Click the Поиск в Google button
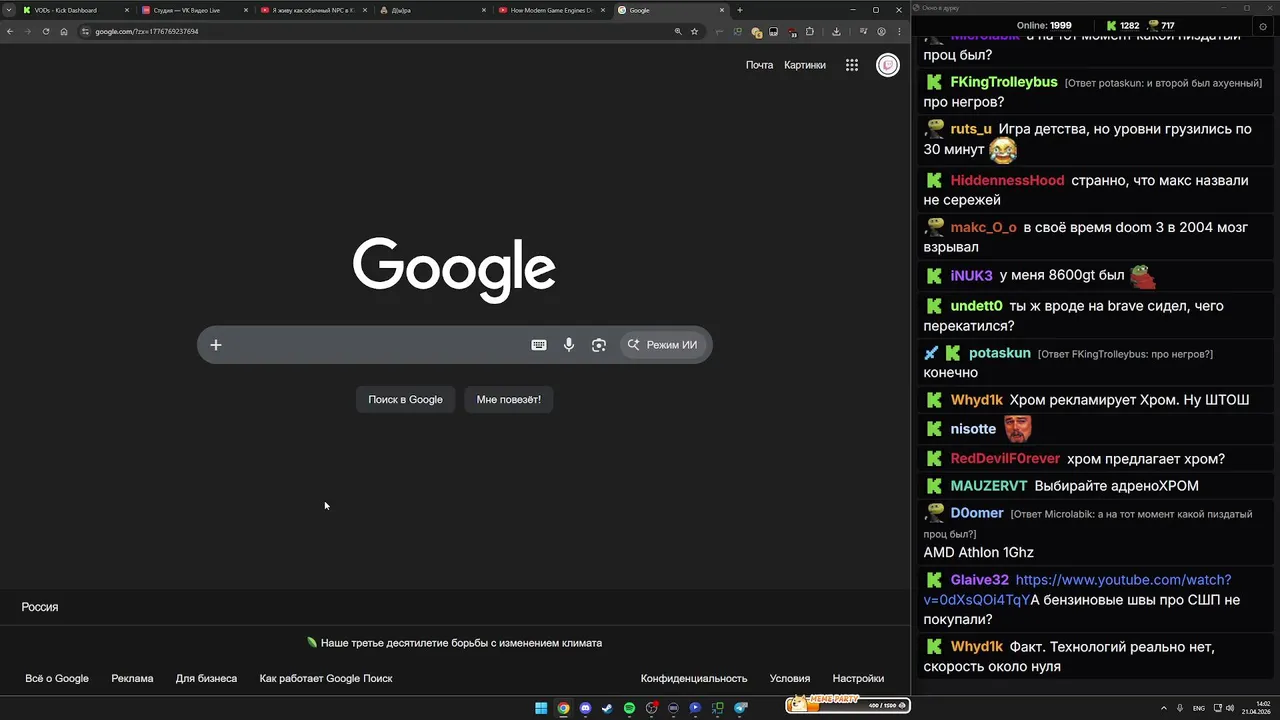Screen dimensions: 1280x720 pos(405,399)
